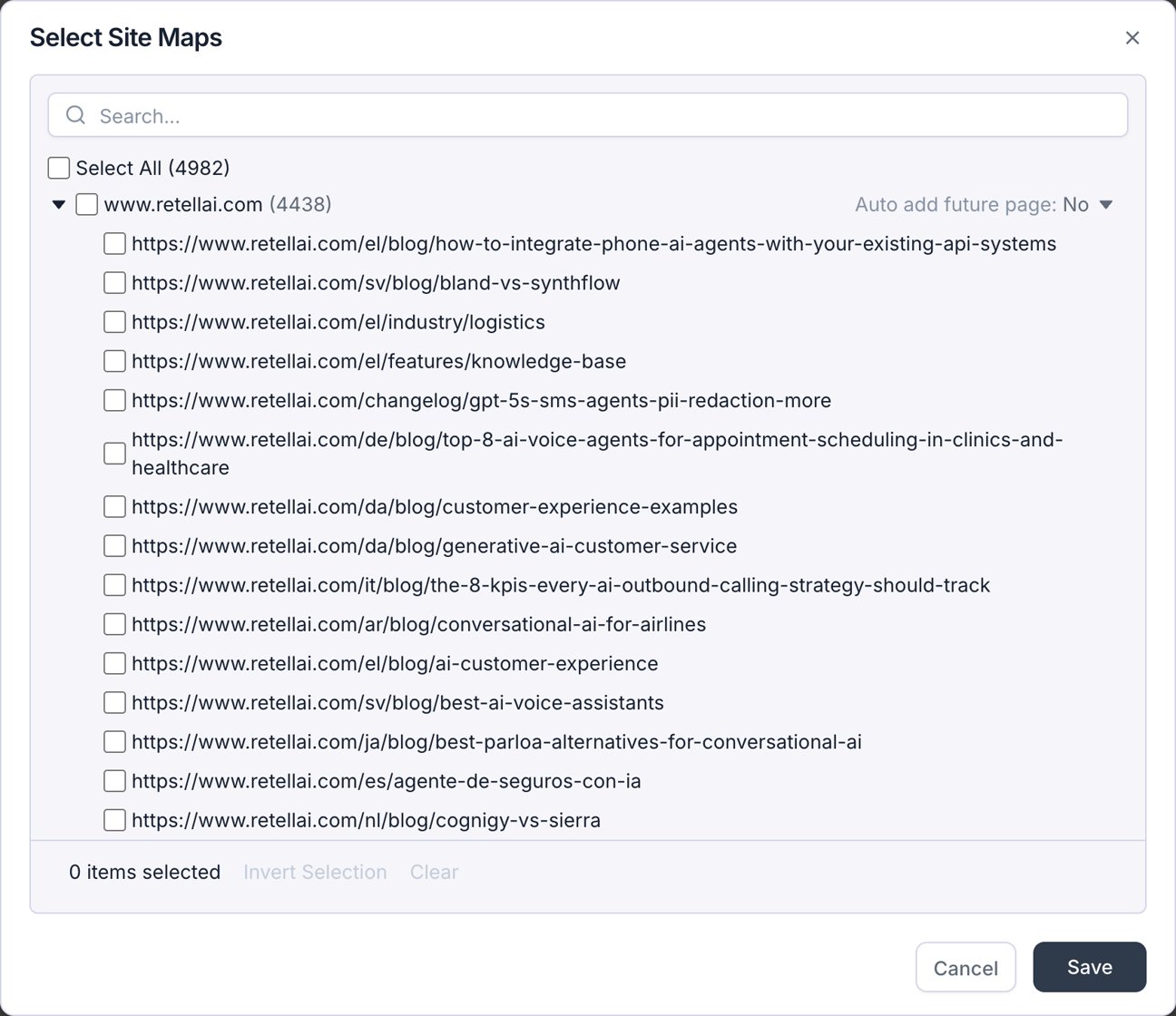Click the nl/blog/cognigy-vs-sierra URL text

pyautogui.click(x=367, y=820)
